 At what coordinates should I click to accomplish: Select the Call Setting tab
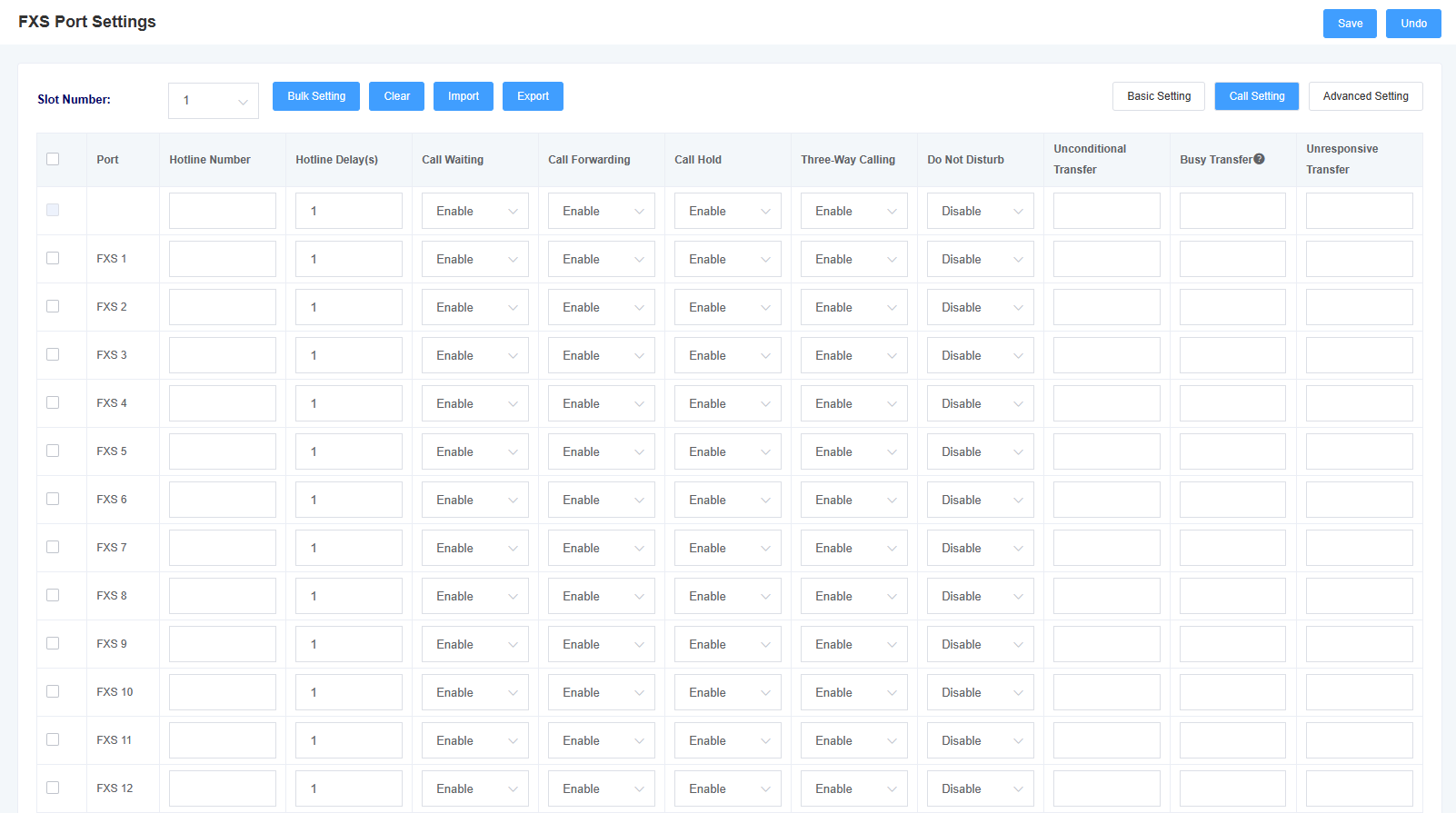coord(1257,96)
